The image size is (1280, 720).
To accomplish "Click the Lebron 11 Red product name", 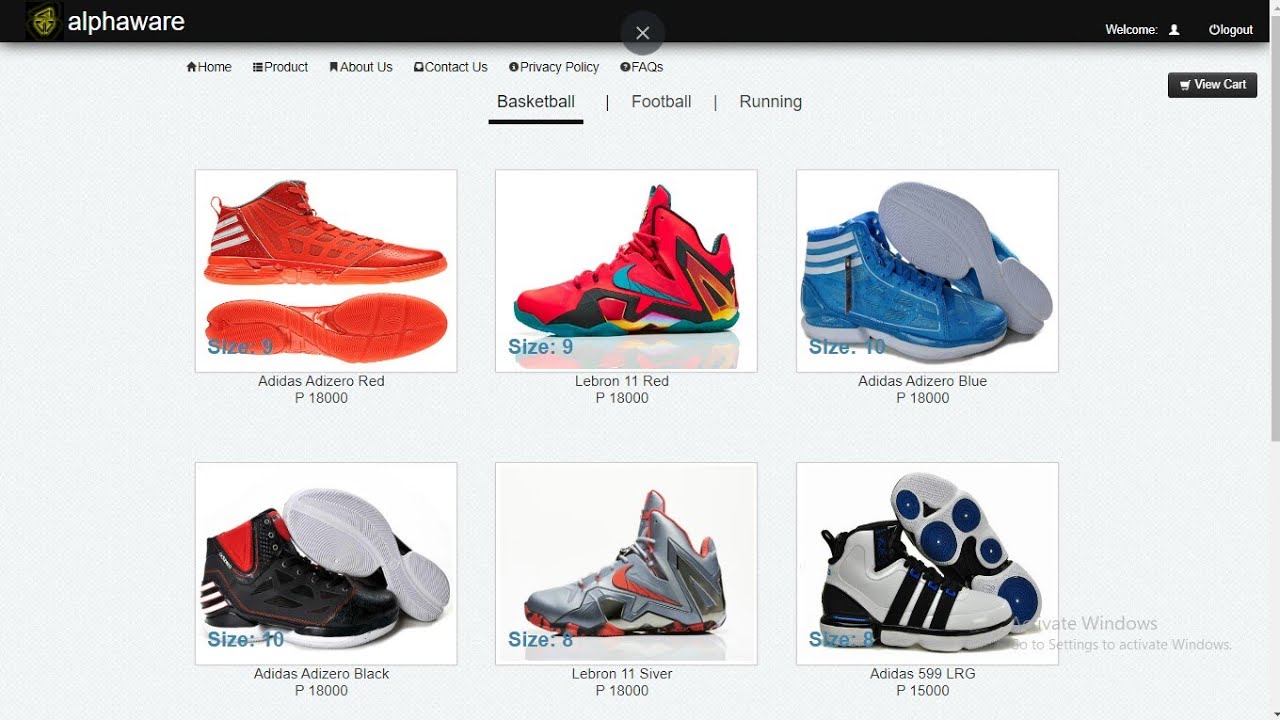I will [622, 381].
